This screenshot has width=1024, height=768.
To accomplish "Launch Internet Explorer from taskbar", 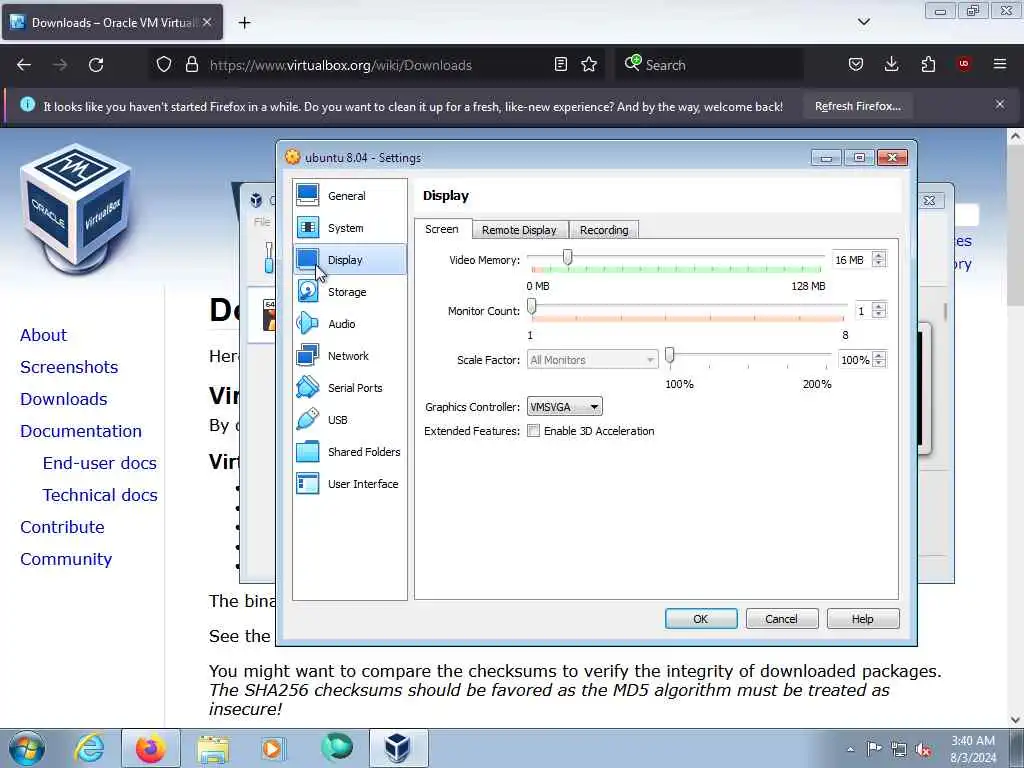I will 89,748.
